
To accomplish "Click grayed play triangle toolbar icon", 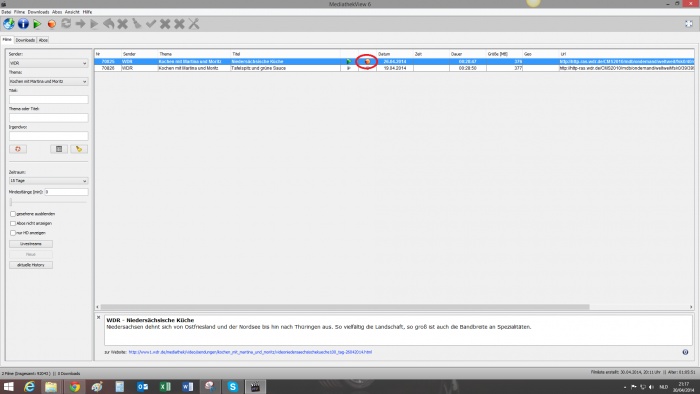I will [94, 24].
